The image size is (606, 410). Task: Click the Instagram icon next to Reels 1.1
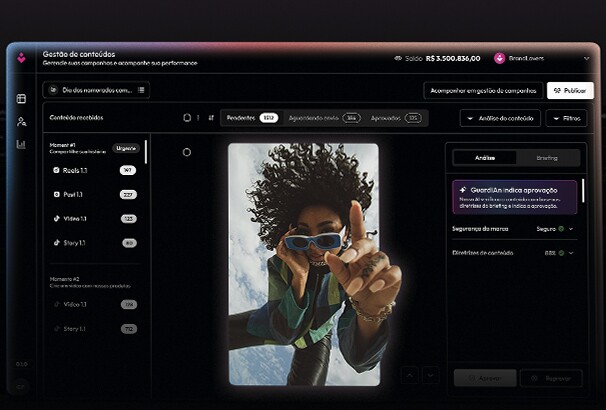[x=56, y=170]
